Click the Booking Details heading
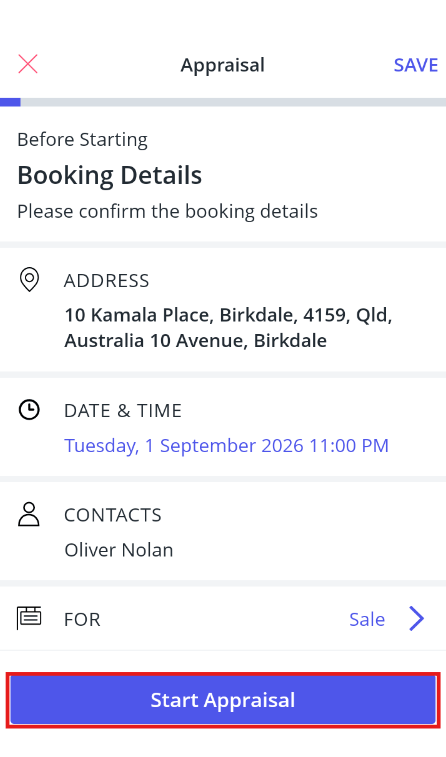This screenshot has height=757, width=446. [x=110, y=175]
